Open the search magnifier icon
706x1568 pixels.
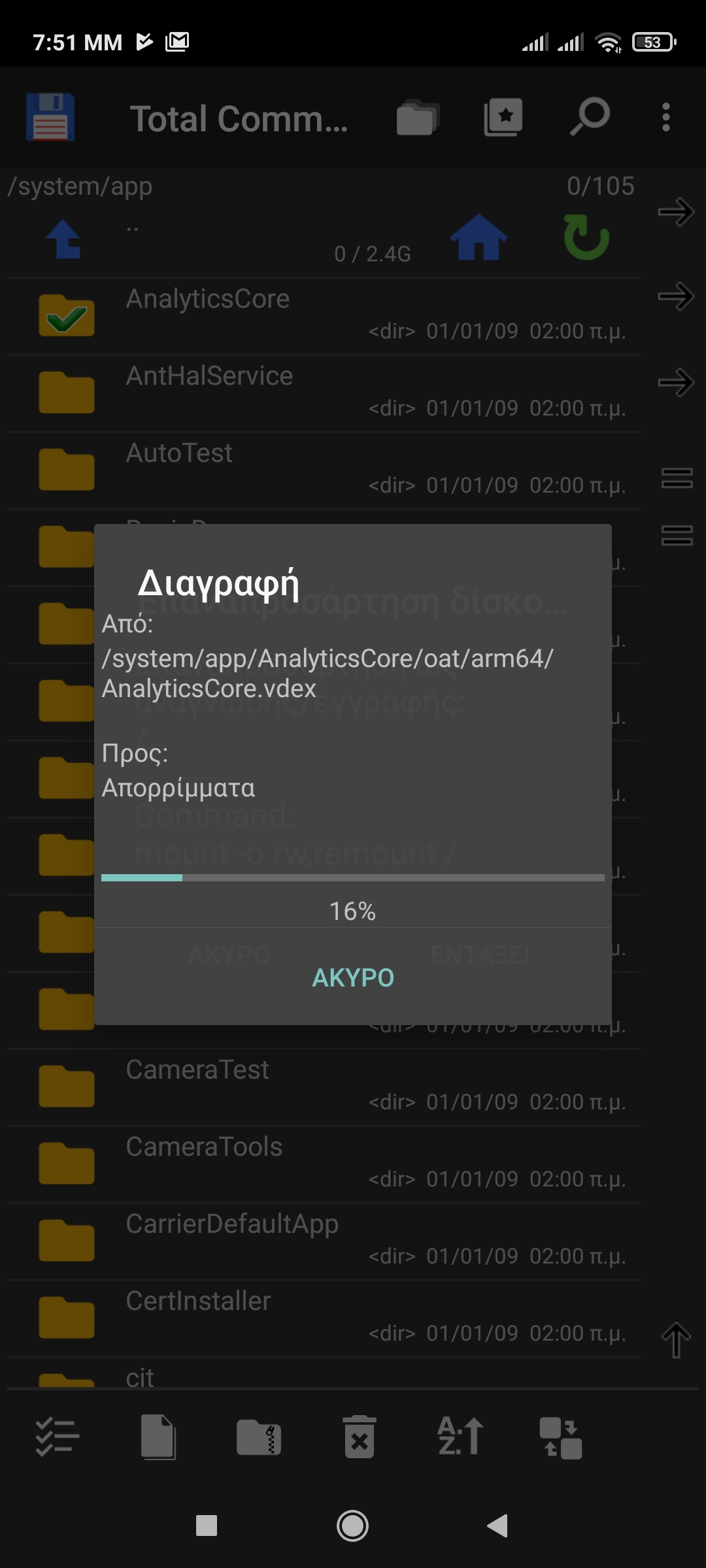tap(590, 118)
